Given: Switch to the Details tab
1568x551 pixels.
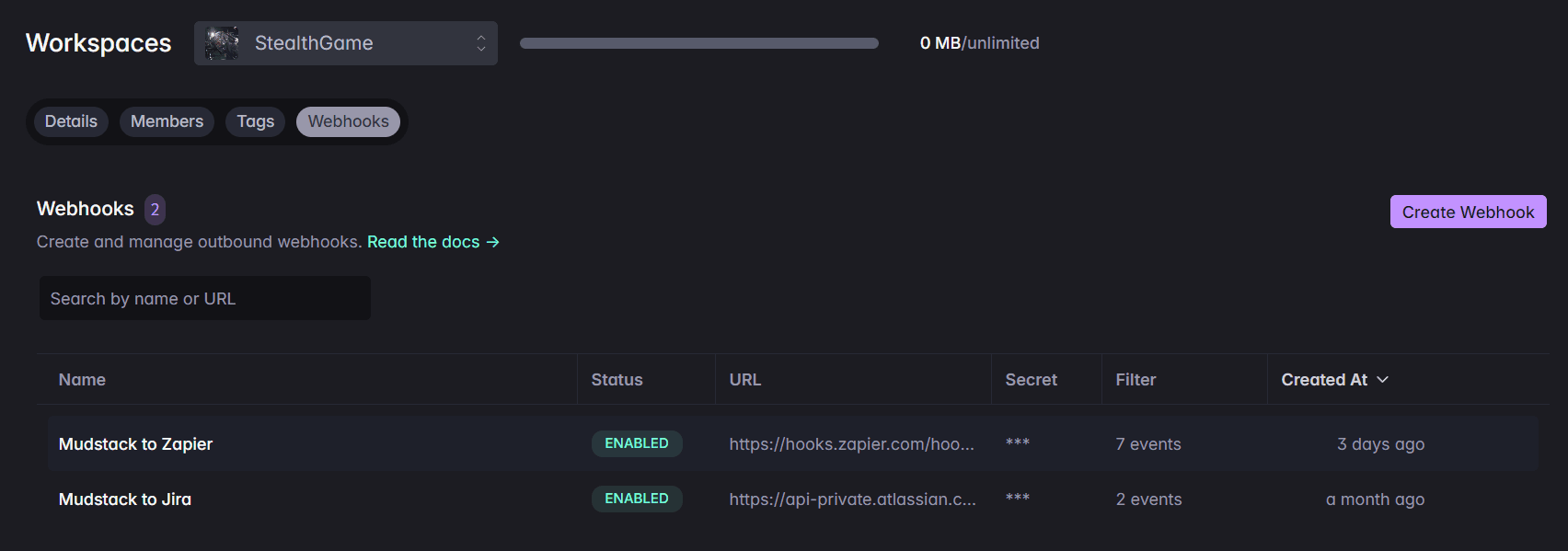Looking at the screenshot, I should 71,121.
